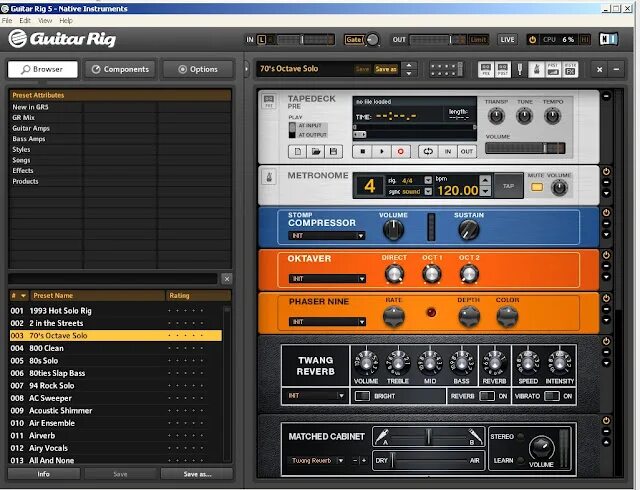Open a file with the Tapedeck folder icon

click(x=316, y=151)
